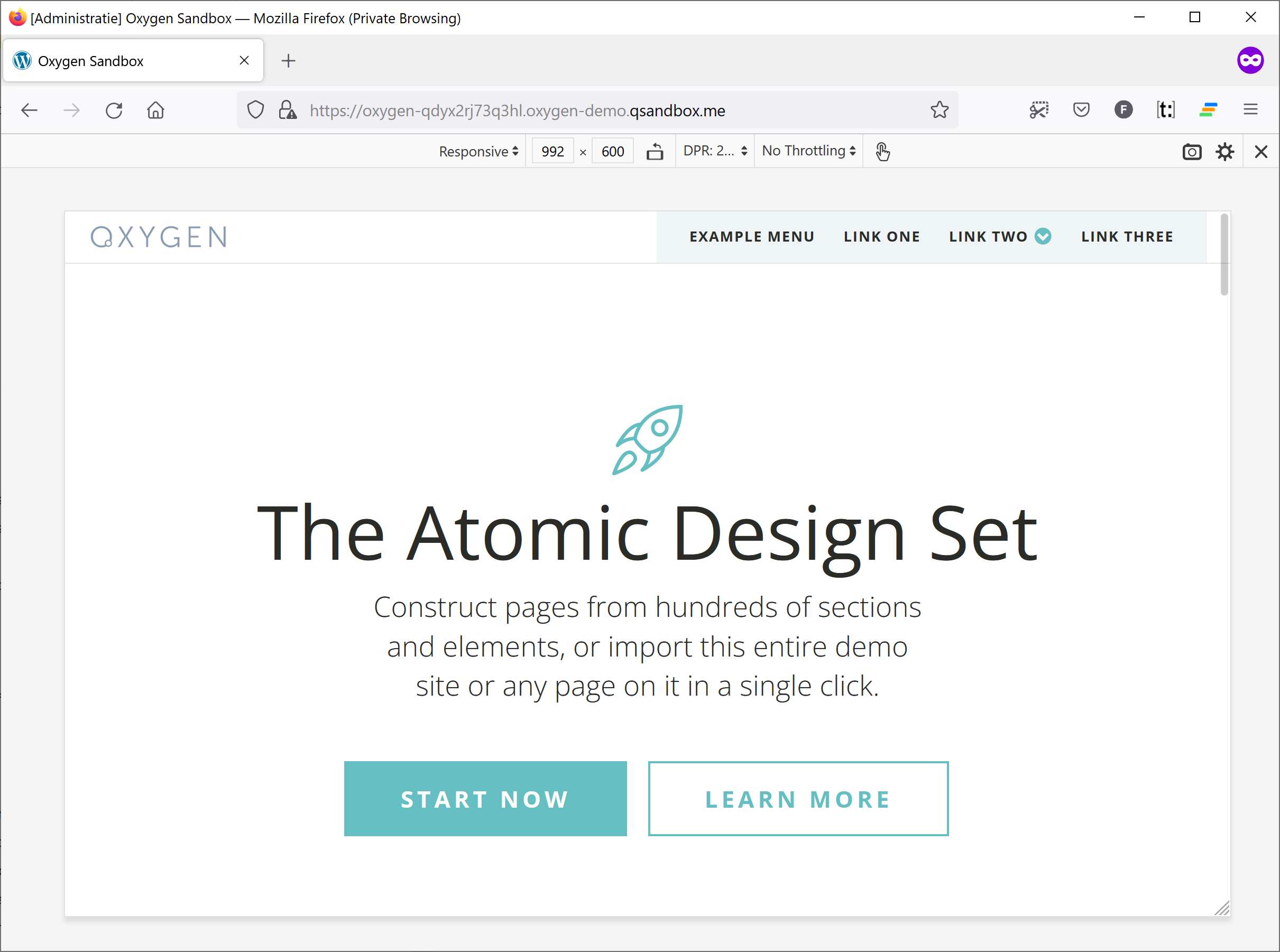Click the LEARN MORE button
This screenshot has height=952, width=1280.
798,799
